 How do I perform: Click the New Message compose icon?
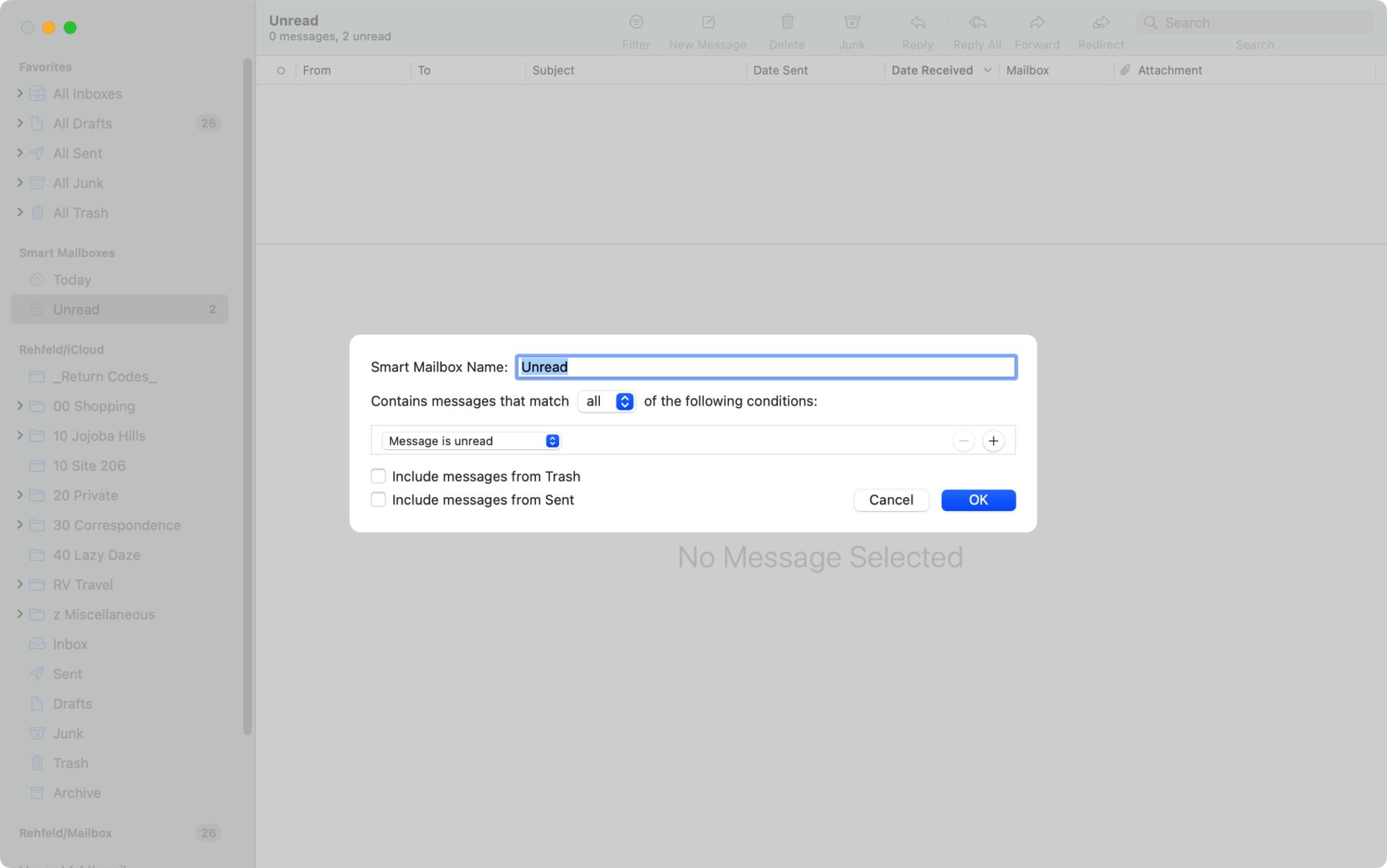(707, 23)
